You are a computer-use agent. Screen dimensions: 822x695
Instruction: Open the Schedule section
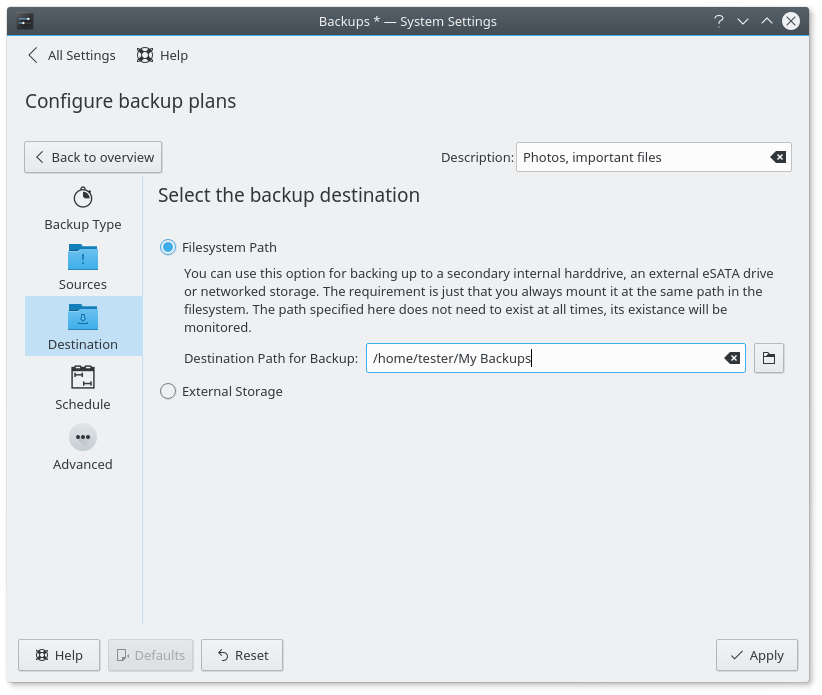pos(83,386)
